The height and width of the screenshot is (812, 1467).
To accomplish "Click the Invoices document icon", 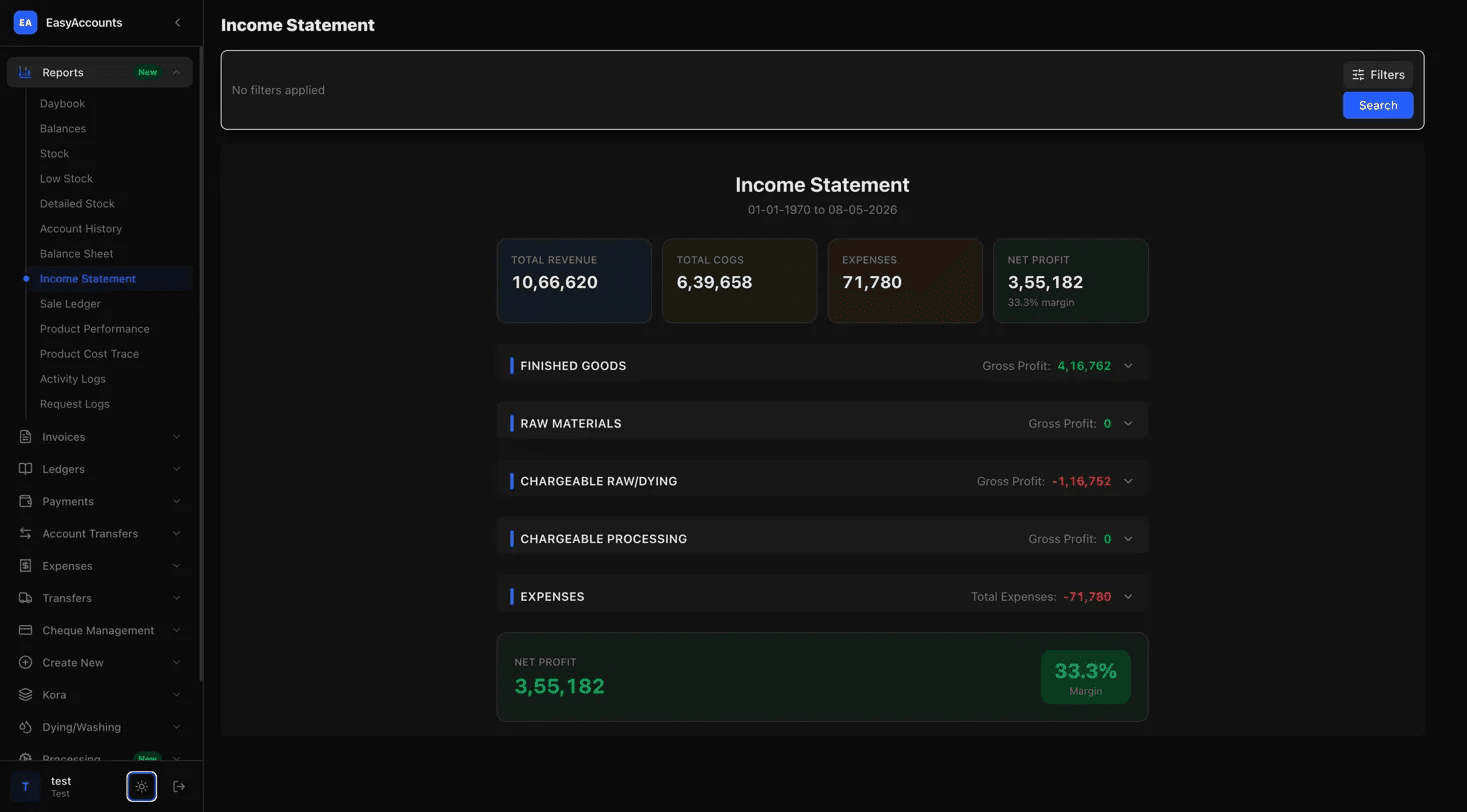I will [x=25, y=437].
